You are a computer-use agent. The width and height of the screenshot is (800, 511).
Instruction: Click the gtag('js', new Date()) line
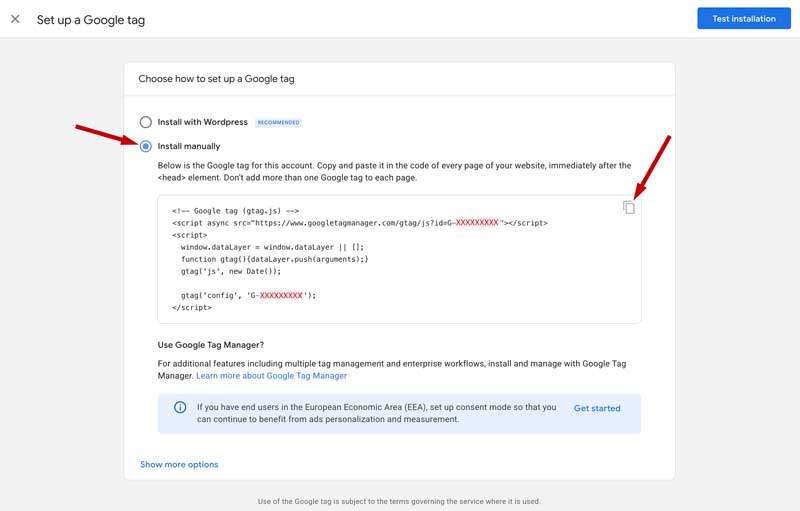[x=231, y=271]
